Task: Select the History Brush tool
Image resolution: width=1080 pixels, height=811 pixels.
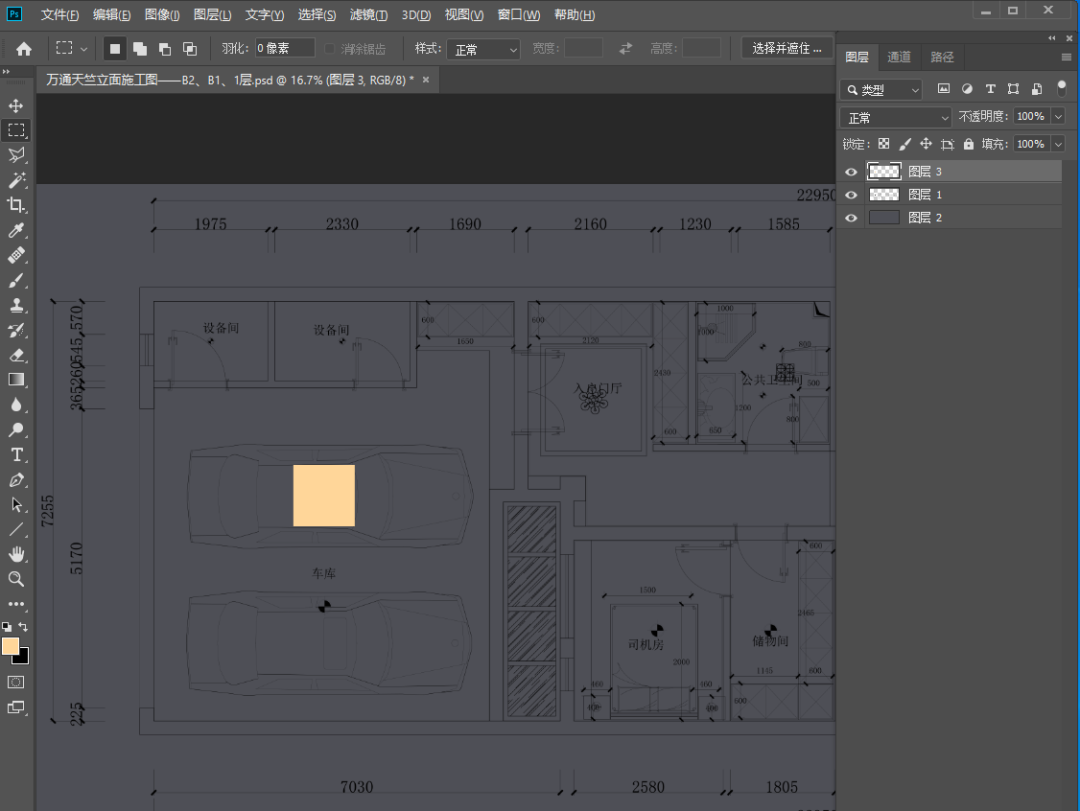Action: [x=16, y=330]
